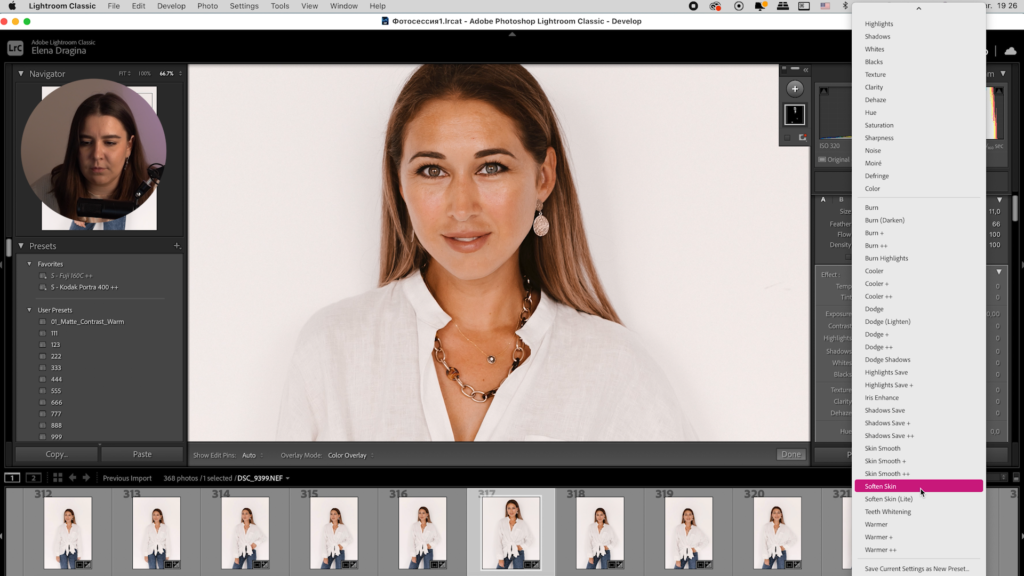Collapse the User Presets folder

pos(29,310)
